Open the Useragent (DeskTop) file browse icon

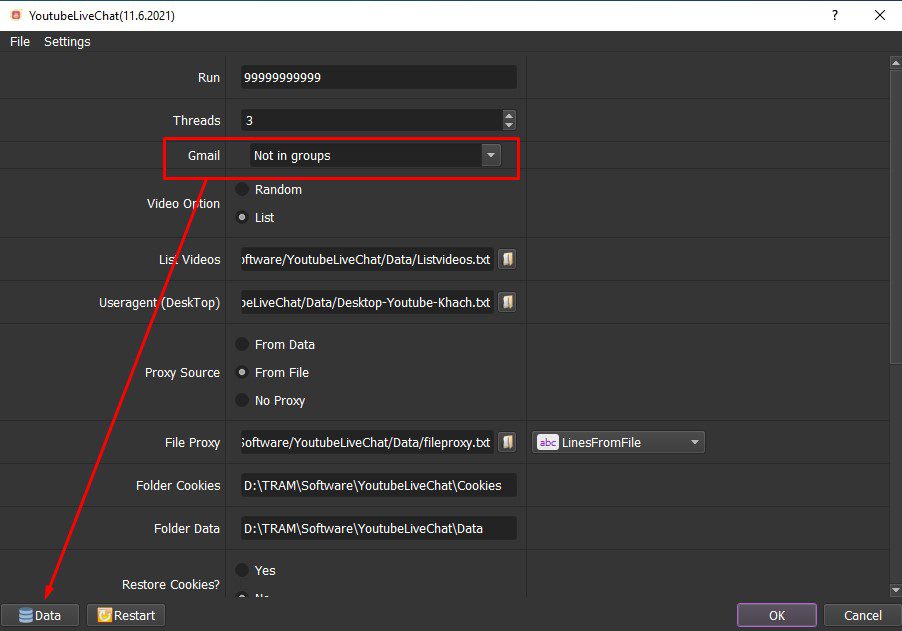coord(507,302)
